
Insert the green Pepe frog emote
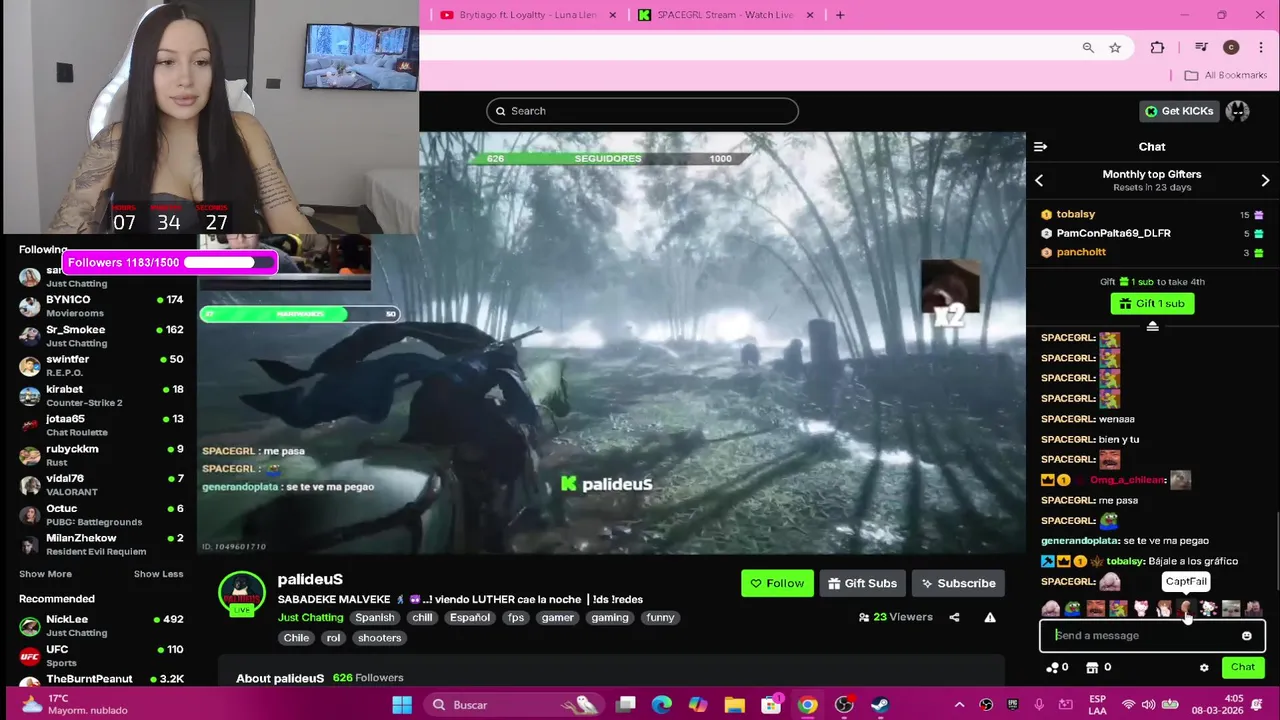1072,608
